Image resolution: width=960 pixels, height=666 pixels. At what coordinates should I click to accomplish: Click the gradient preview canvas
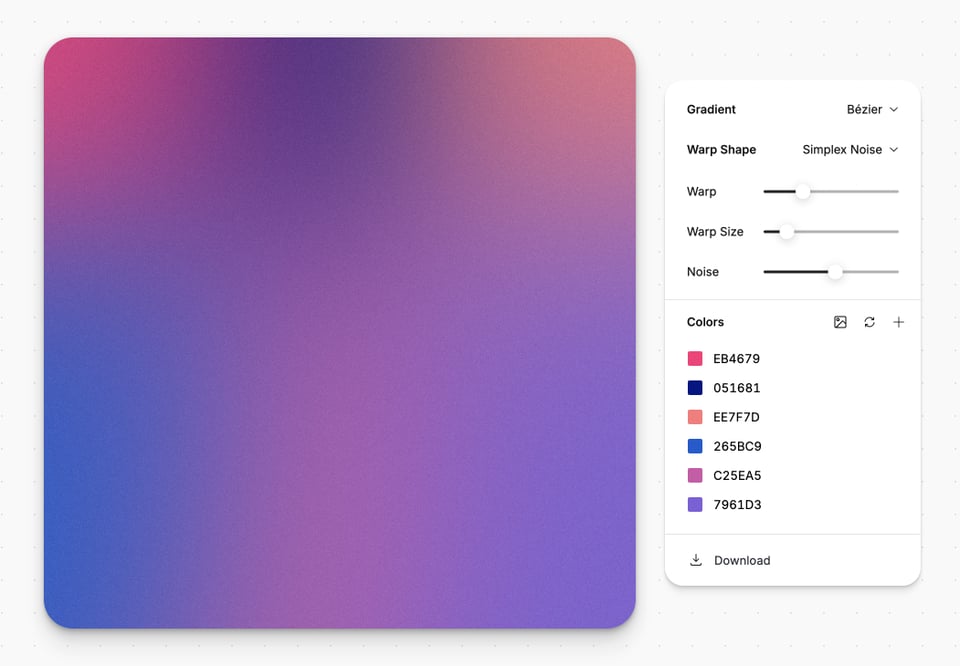340,333
